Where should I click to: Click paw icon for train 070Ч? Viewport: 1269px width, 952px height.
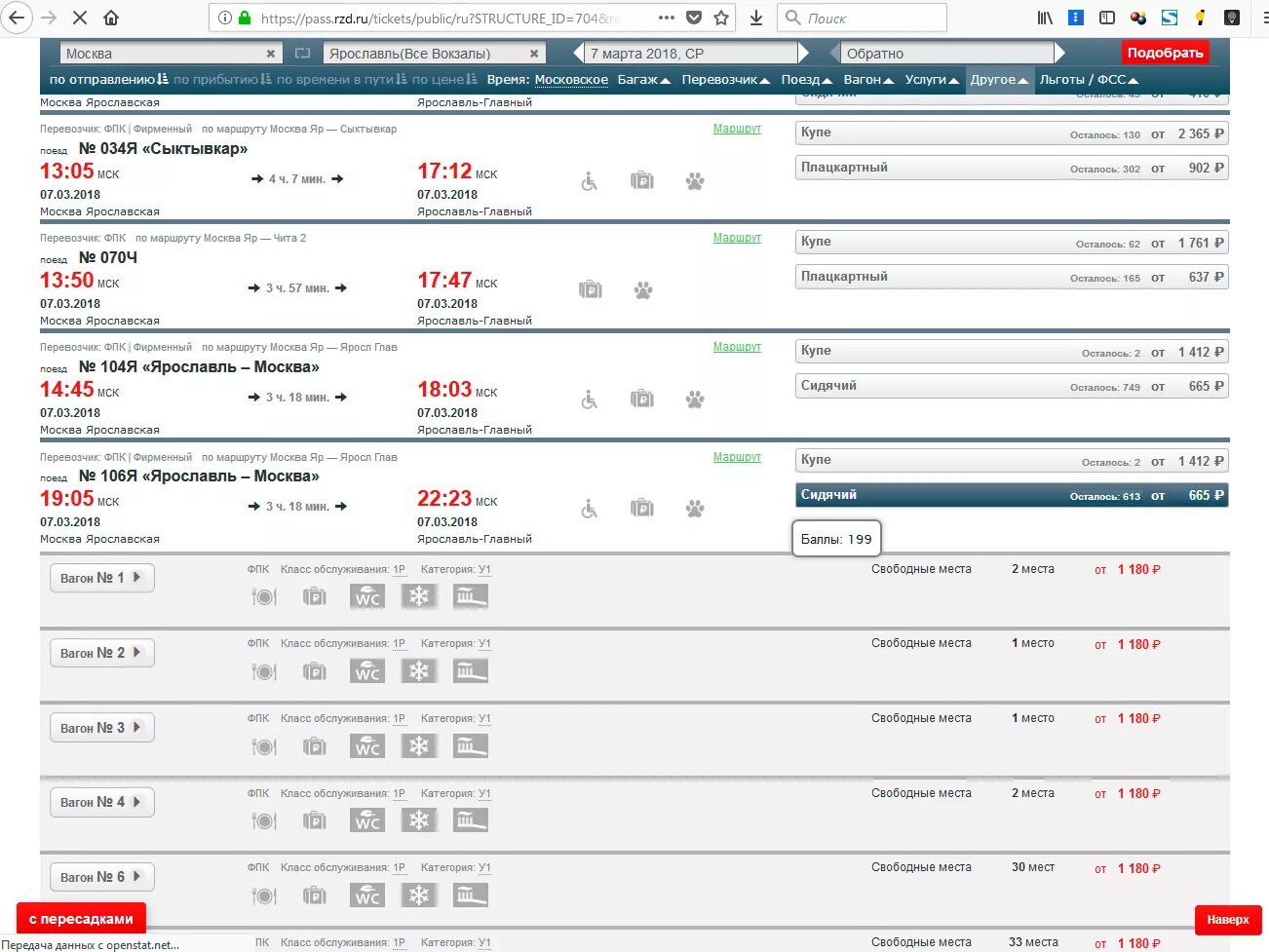point(643,290)
